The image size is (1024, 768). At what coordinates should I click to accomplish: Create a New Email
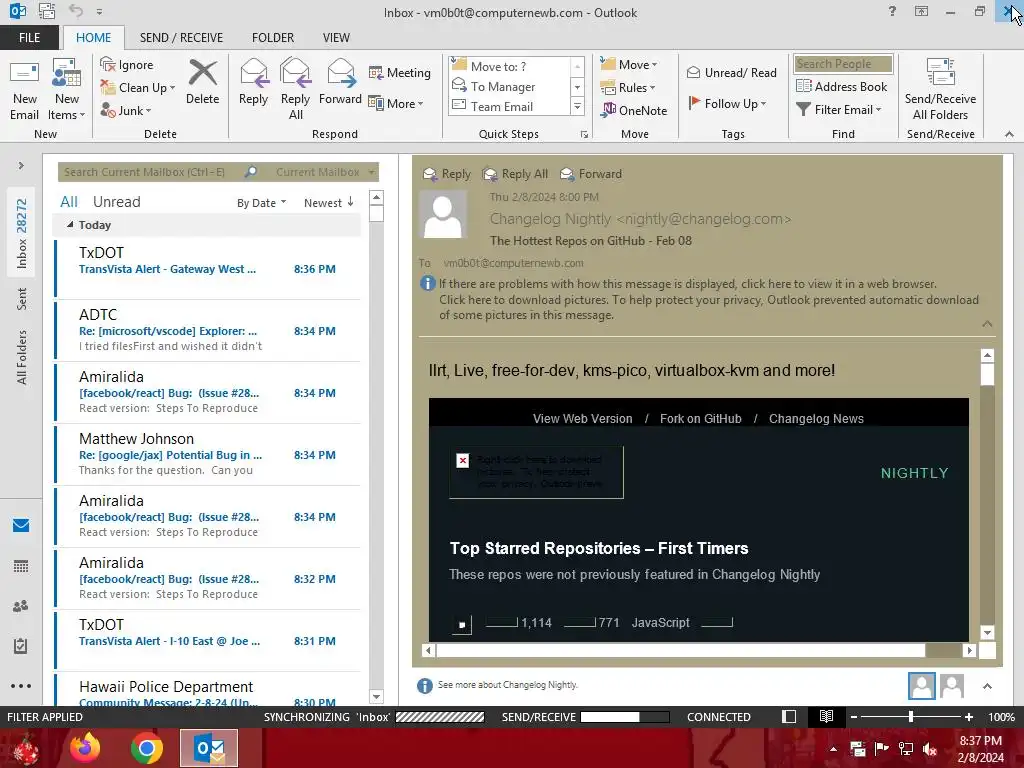(x=24, y=91)
